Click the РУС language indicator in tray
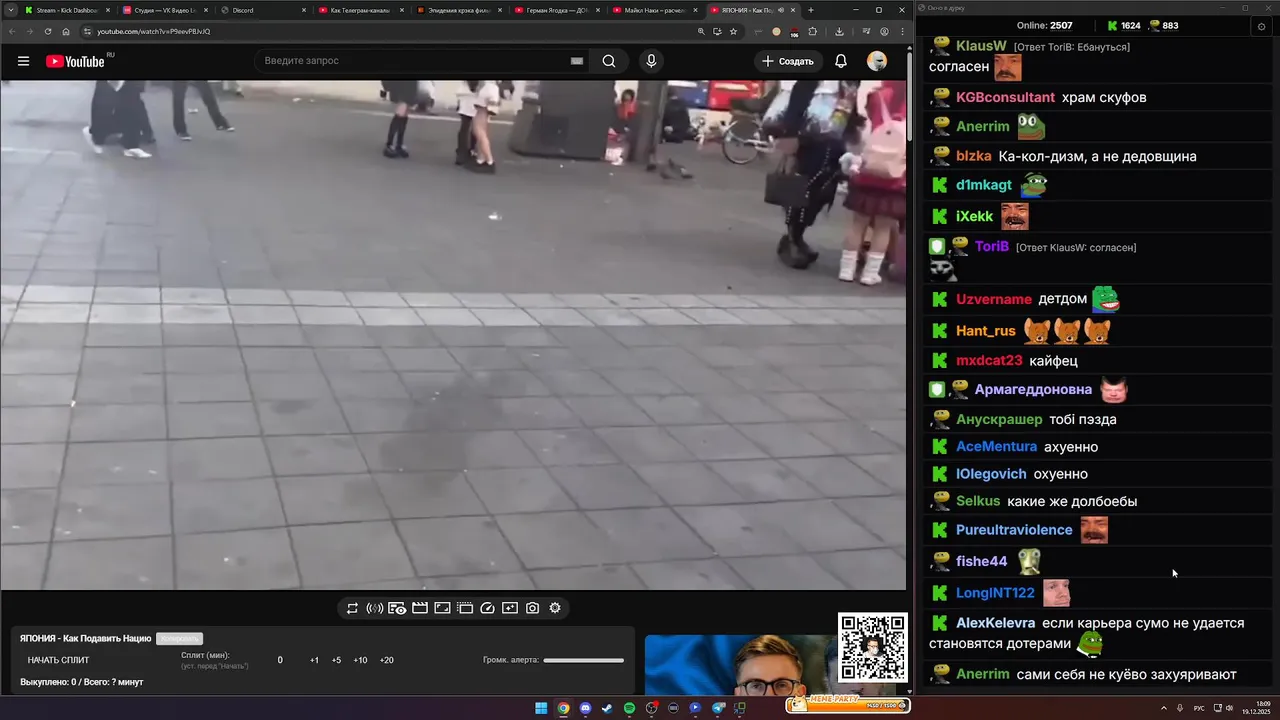The height and width of the screenshot is (720, 1280). 1199,708
